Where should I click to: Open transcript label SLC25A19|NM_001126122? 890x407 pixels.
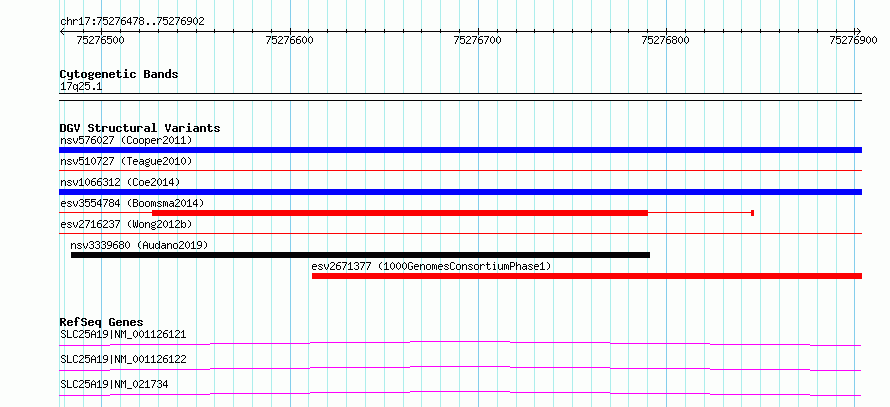(123, 359)
